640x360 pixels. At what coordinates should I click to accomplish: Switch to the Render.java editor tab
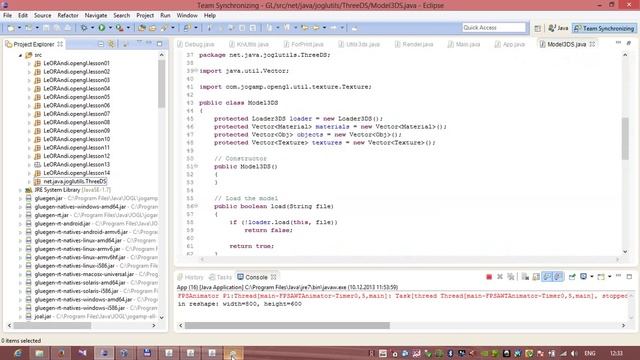click(x=414, y=44)
